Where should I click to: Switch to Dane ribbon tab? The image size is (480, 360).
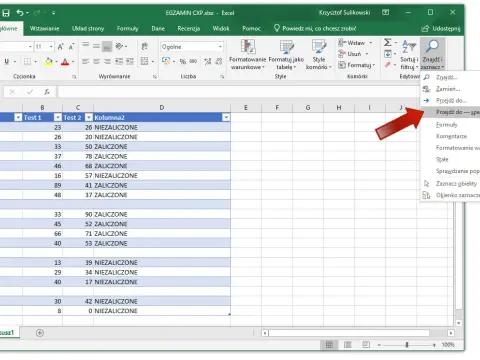click(158, 29)
